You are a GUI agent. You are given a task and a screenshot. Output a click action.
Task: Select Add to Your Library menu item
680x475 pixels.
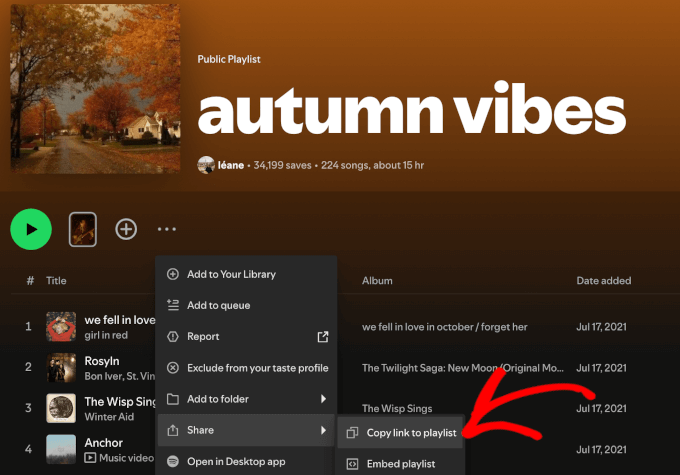(x=231, y=274)
